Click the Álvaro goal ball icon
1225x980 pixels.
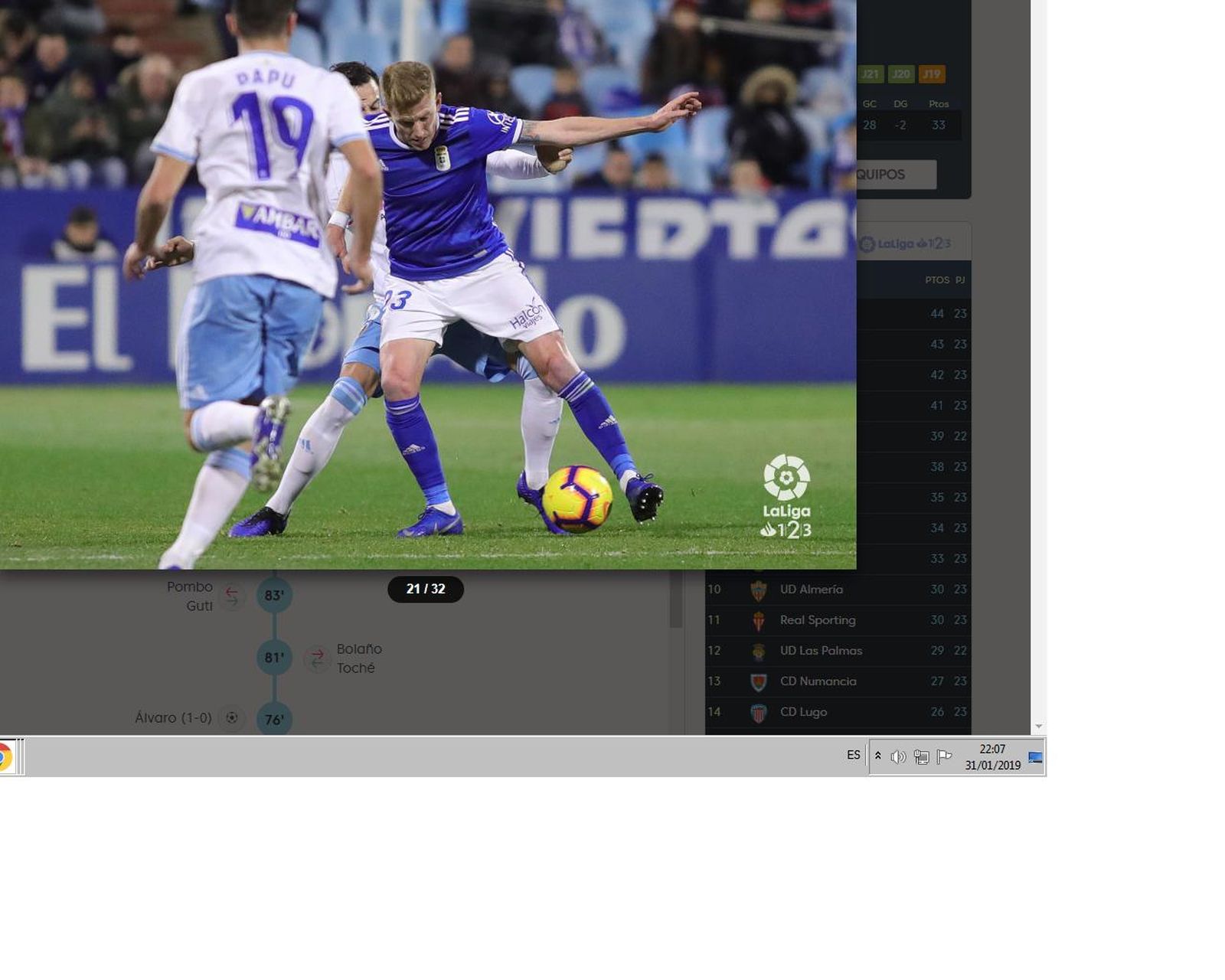click(231, 718)
